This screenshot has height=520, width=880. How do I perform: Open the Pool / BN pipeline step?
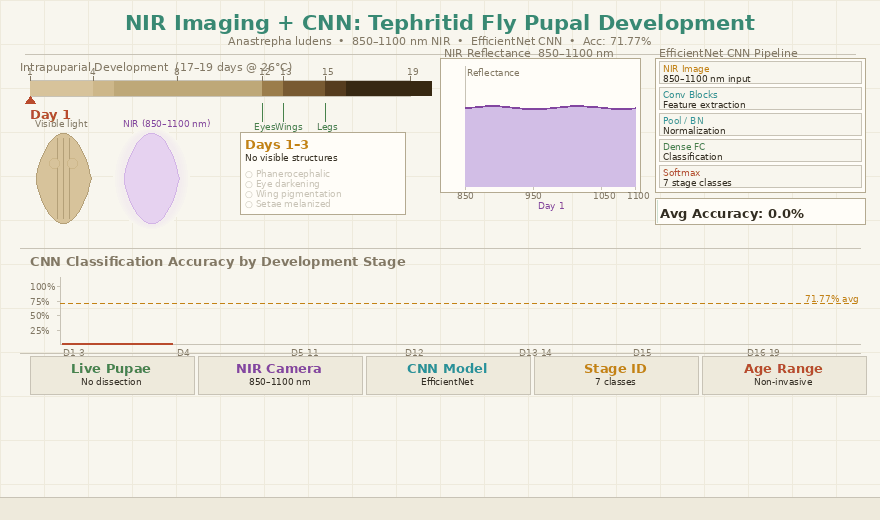(x=760, y=125)
